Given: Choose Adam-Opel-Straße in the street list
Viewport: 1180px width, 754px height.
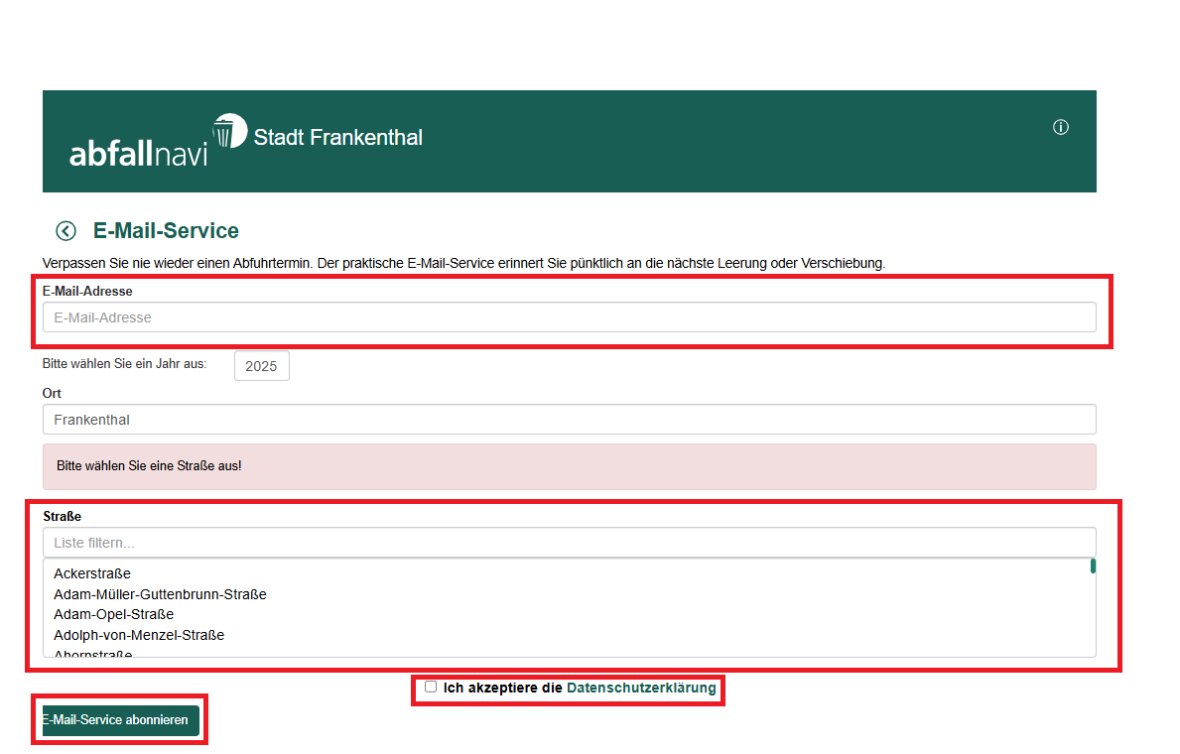Looking at the screenshot, I should click(x=113, y=614).
